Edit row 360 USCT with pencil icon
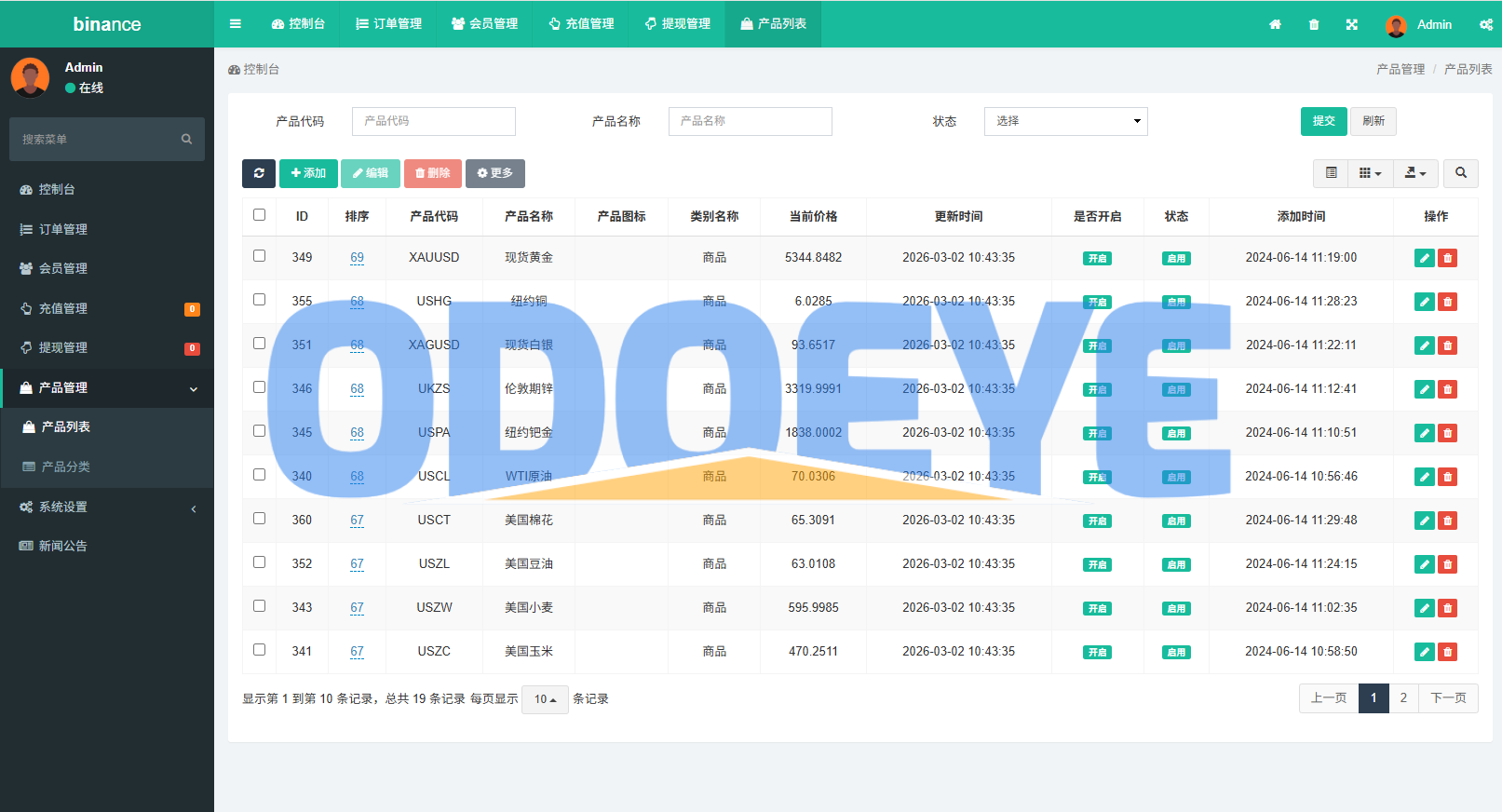 1425,521
